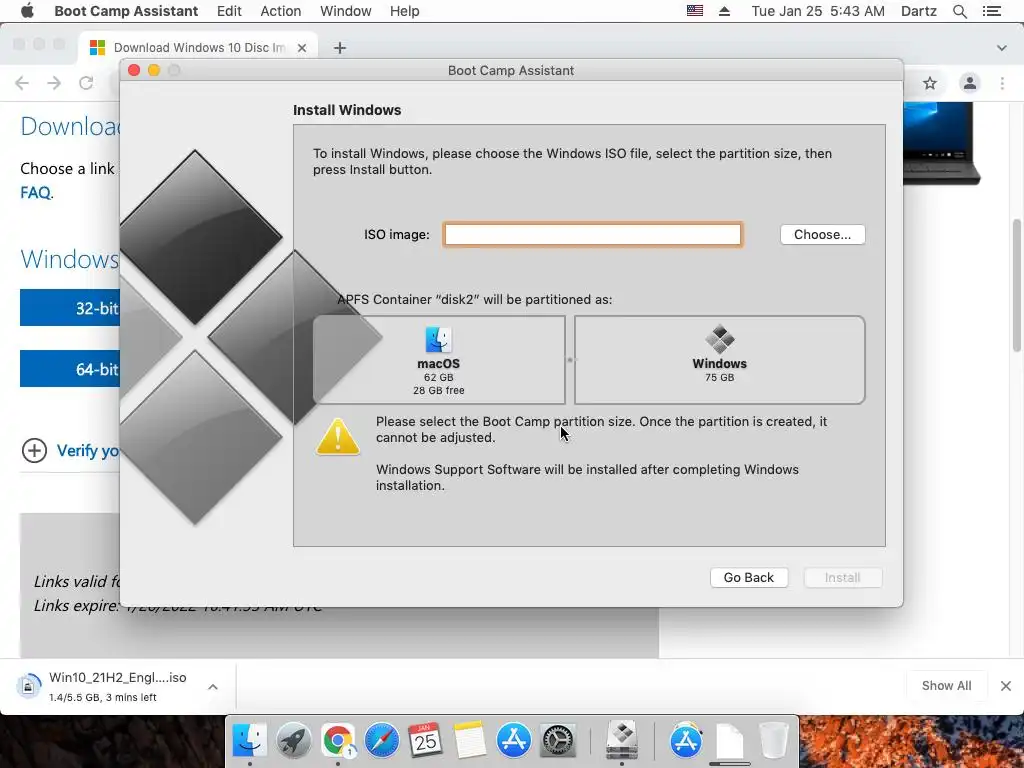This screenshot has height=768, width=1024.
Task: Open the Help menu
Action: tap(404, 11)
